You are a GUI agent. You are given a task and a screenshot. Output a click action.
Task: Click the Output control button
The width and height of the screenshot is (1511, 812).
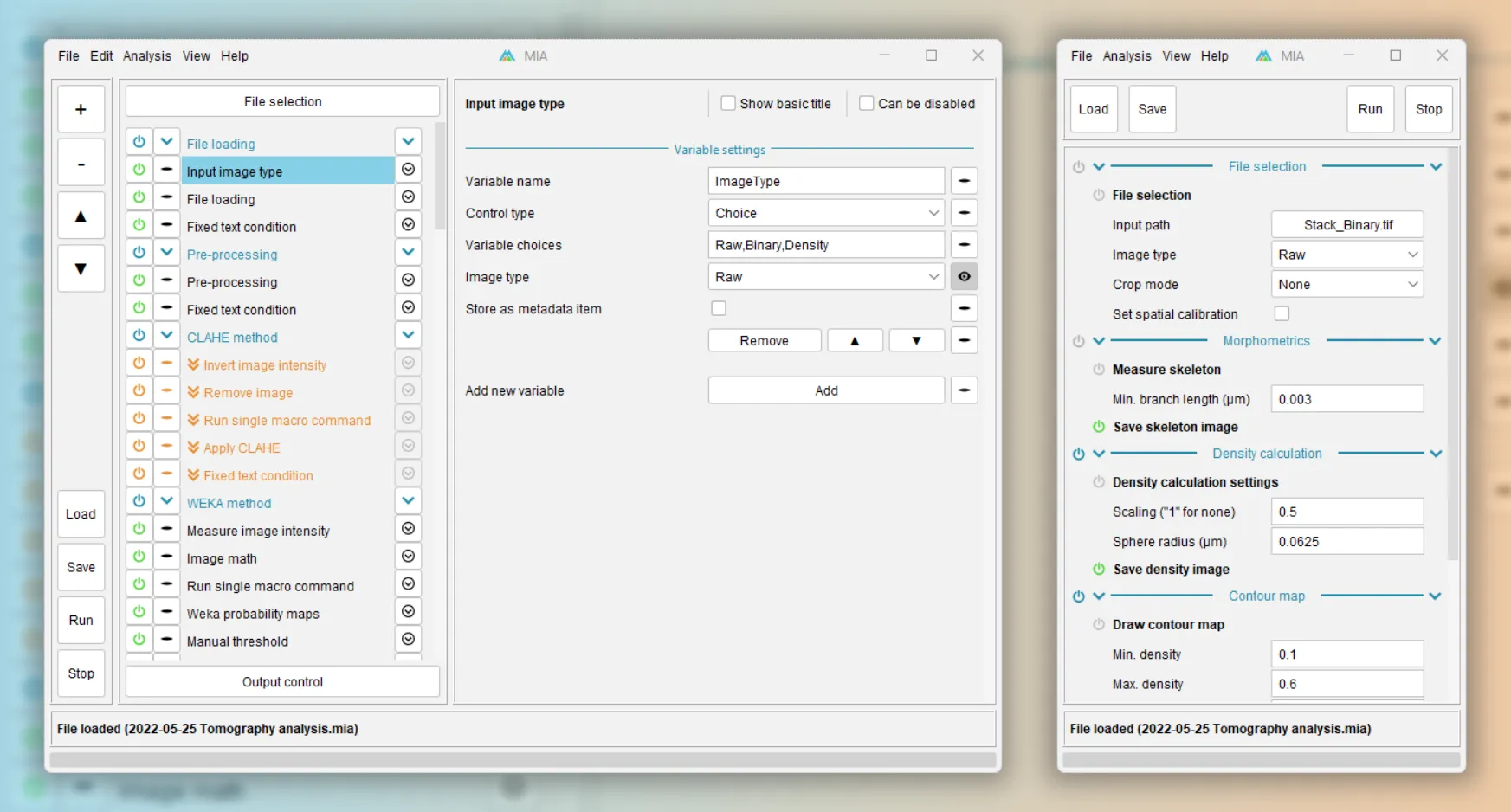(282, 682)
